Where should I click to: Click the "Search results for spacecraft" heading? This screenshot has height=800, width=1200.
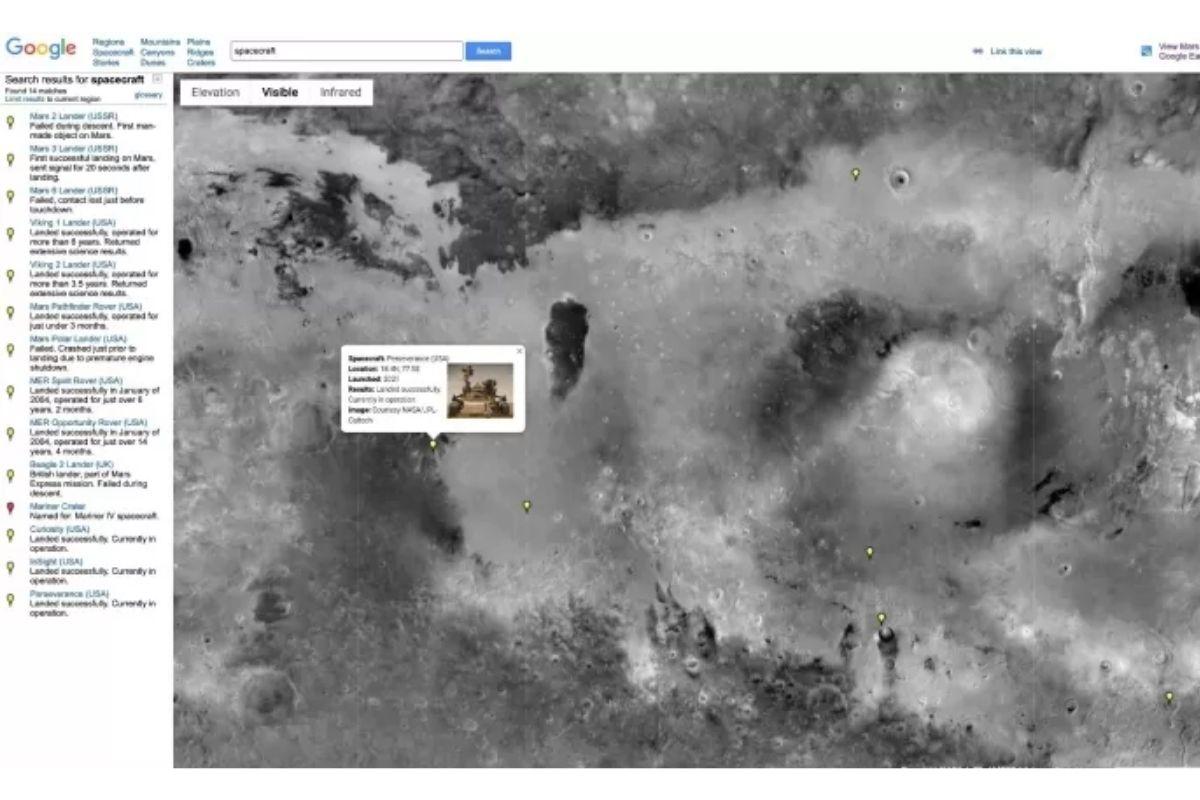pyautogui.click(x=75, y=78)
